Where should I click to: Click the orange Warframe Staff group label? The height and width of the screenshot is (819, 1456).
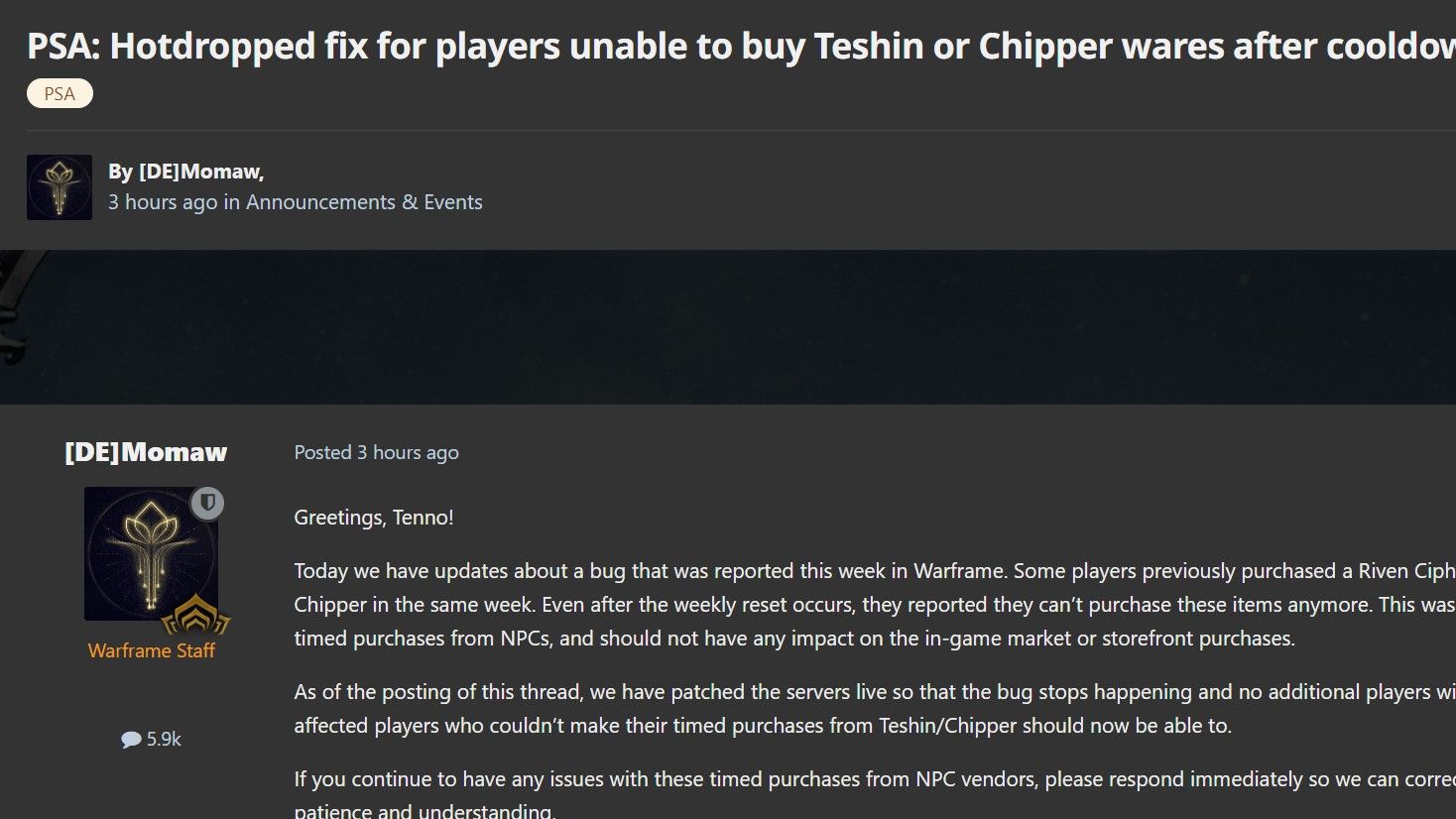pyautogui.click(x=152, y=650)
